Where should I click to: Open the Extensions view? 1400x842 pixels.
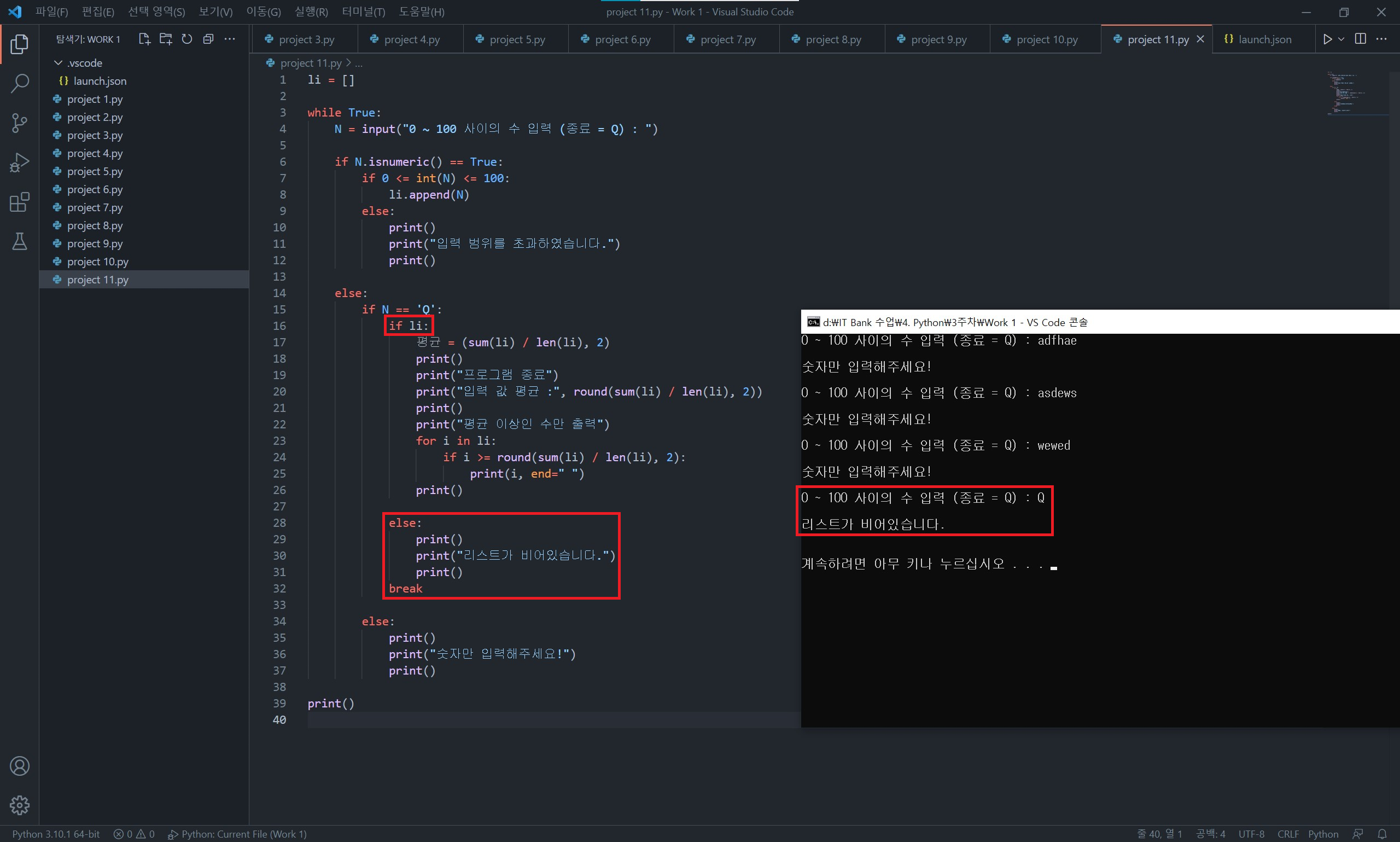(19, 202)
